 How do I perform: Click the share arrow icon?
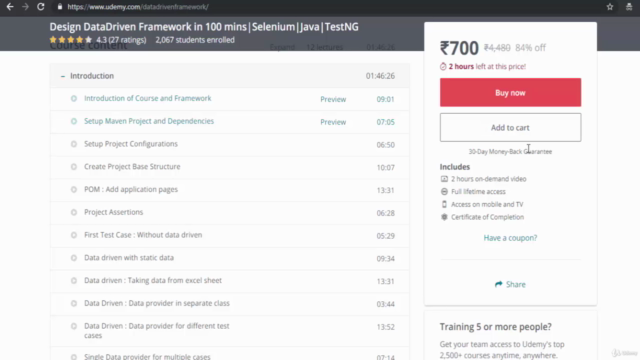(498, 284)
